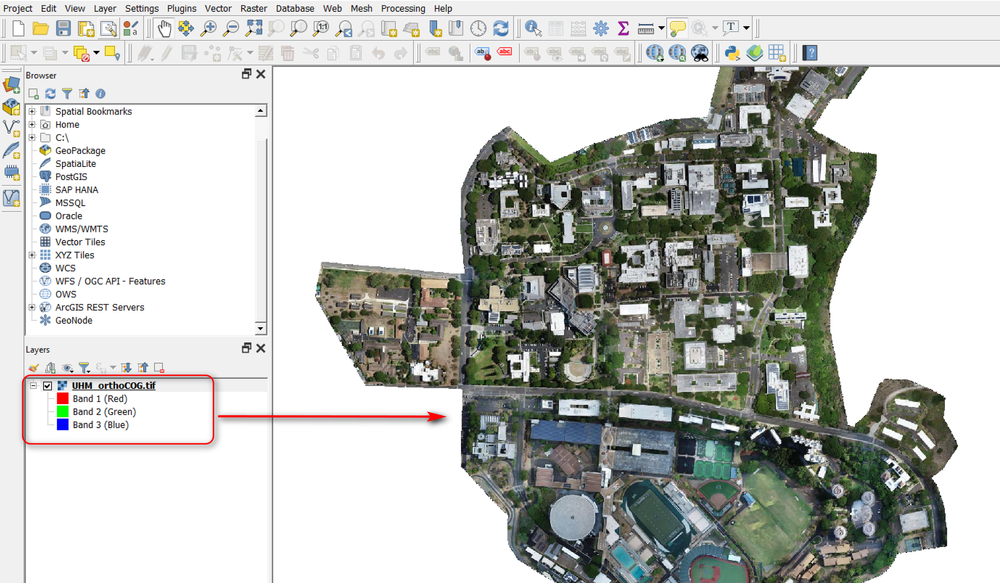Select WMS/WMTS in Browser tree

point(82,229)
